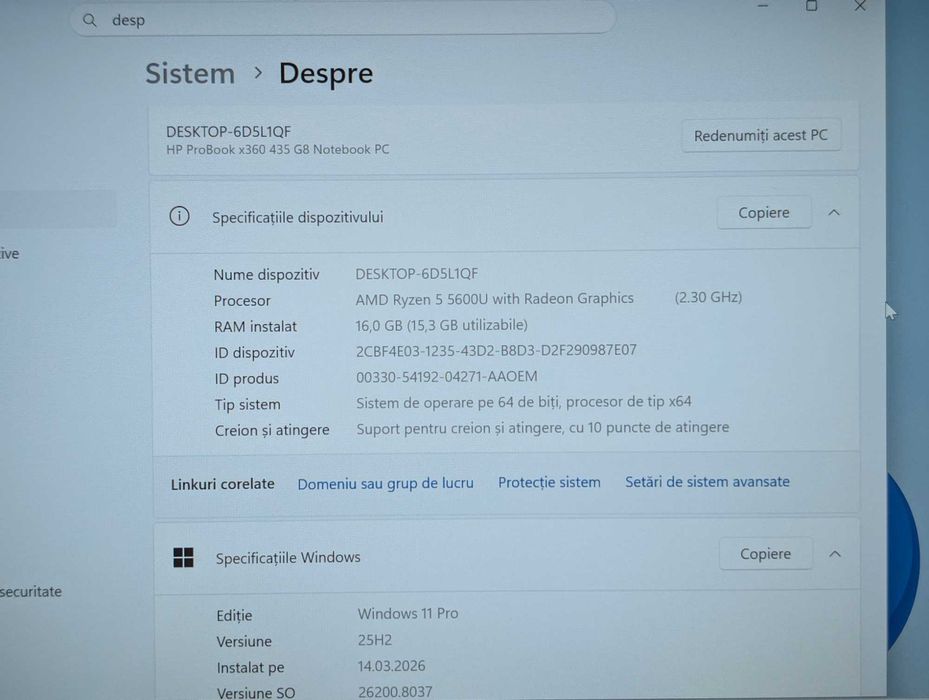Click the search field containing 'desp'

tap(343, 20)
